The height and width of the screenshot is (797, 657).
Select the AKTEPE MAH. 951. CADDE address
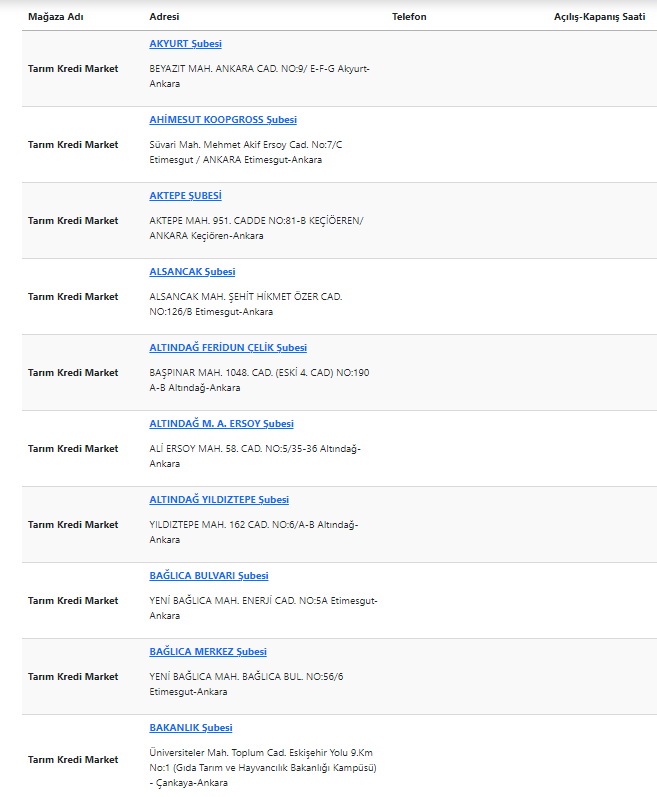(x=257, y=228)
